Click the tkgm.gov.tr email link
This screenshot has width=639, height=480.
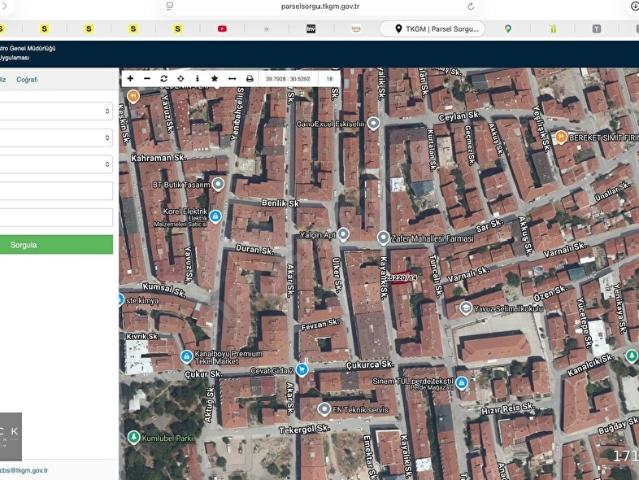24,470
